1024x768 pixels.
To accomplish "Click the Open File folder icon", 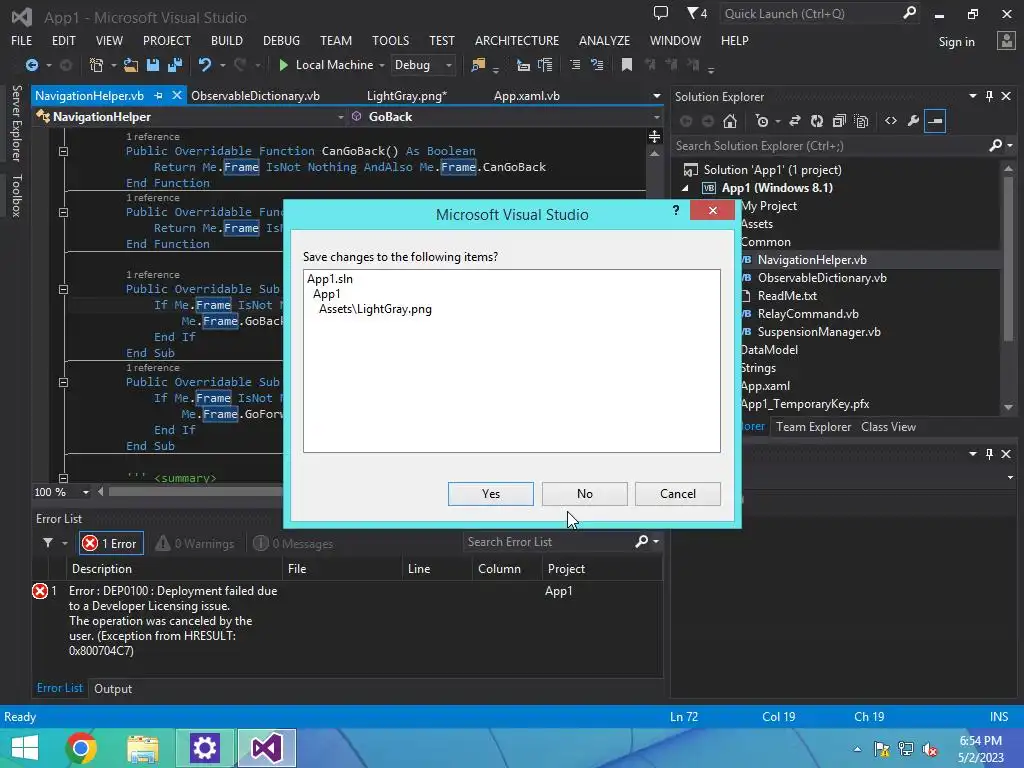I will 131,65.
